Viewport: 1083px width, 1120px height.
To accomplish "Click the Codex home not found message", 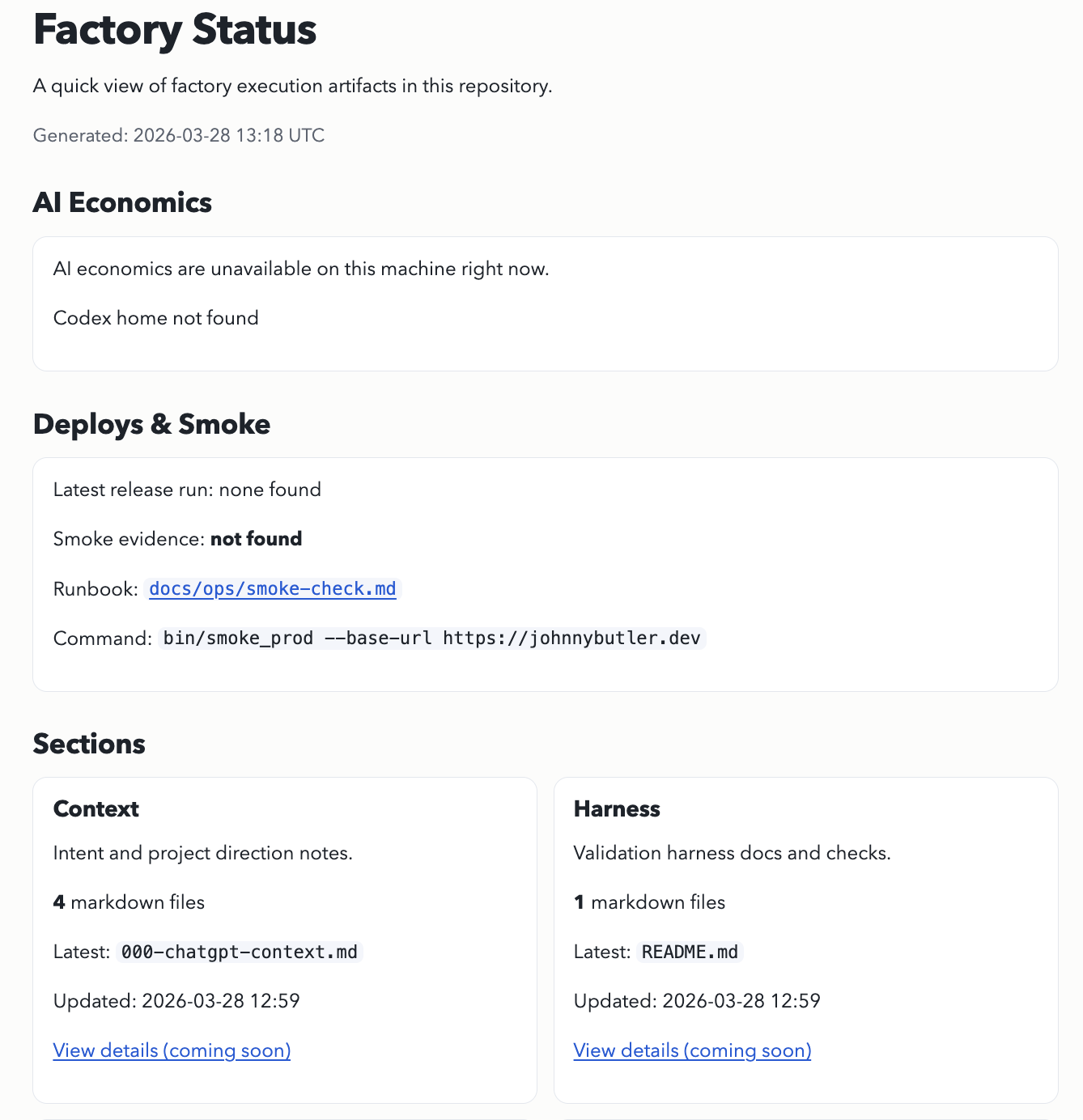I will pos(155,317).
